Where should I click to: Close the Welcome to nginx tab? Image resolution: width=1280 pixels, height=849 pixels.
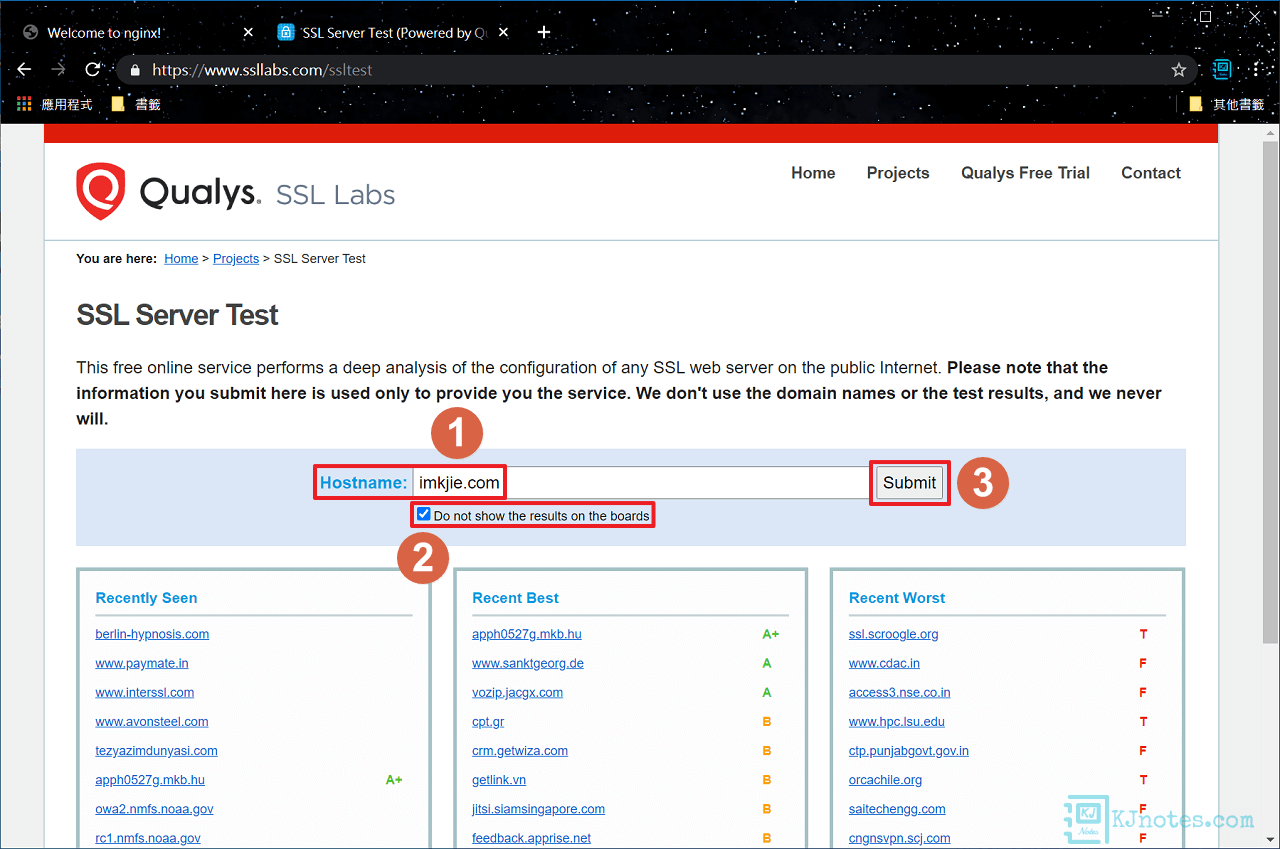tap(248, 33)
